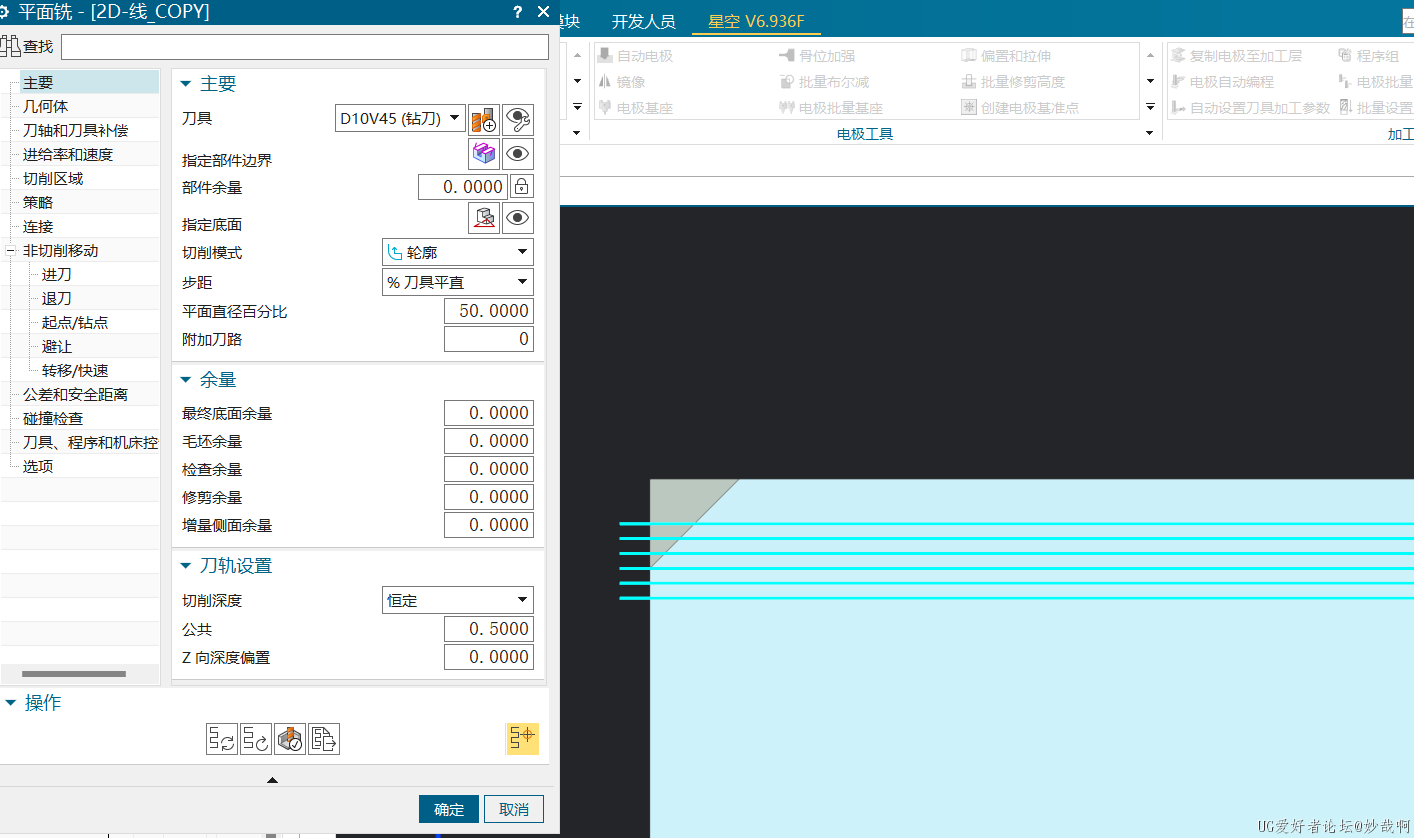Click the create new tool icon beside 刀具
Viewport: 1414px width, 838px height.
(x=484, y=120)
